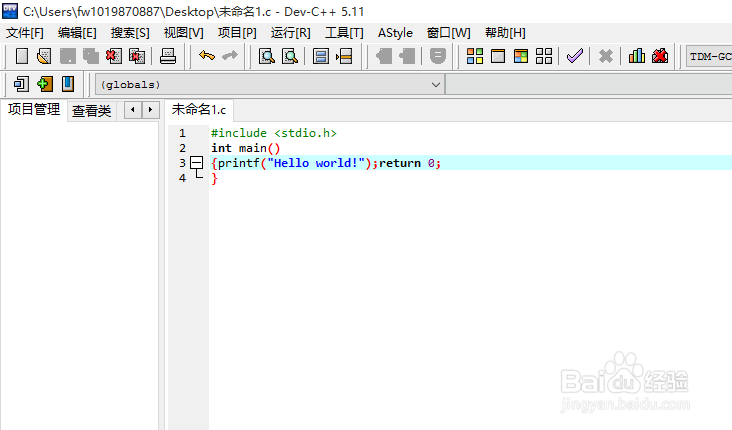Click the right tab scroll arrow
732x430 pixels.
tap(150, 110)
